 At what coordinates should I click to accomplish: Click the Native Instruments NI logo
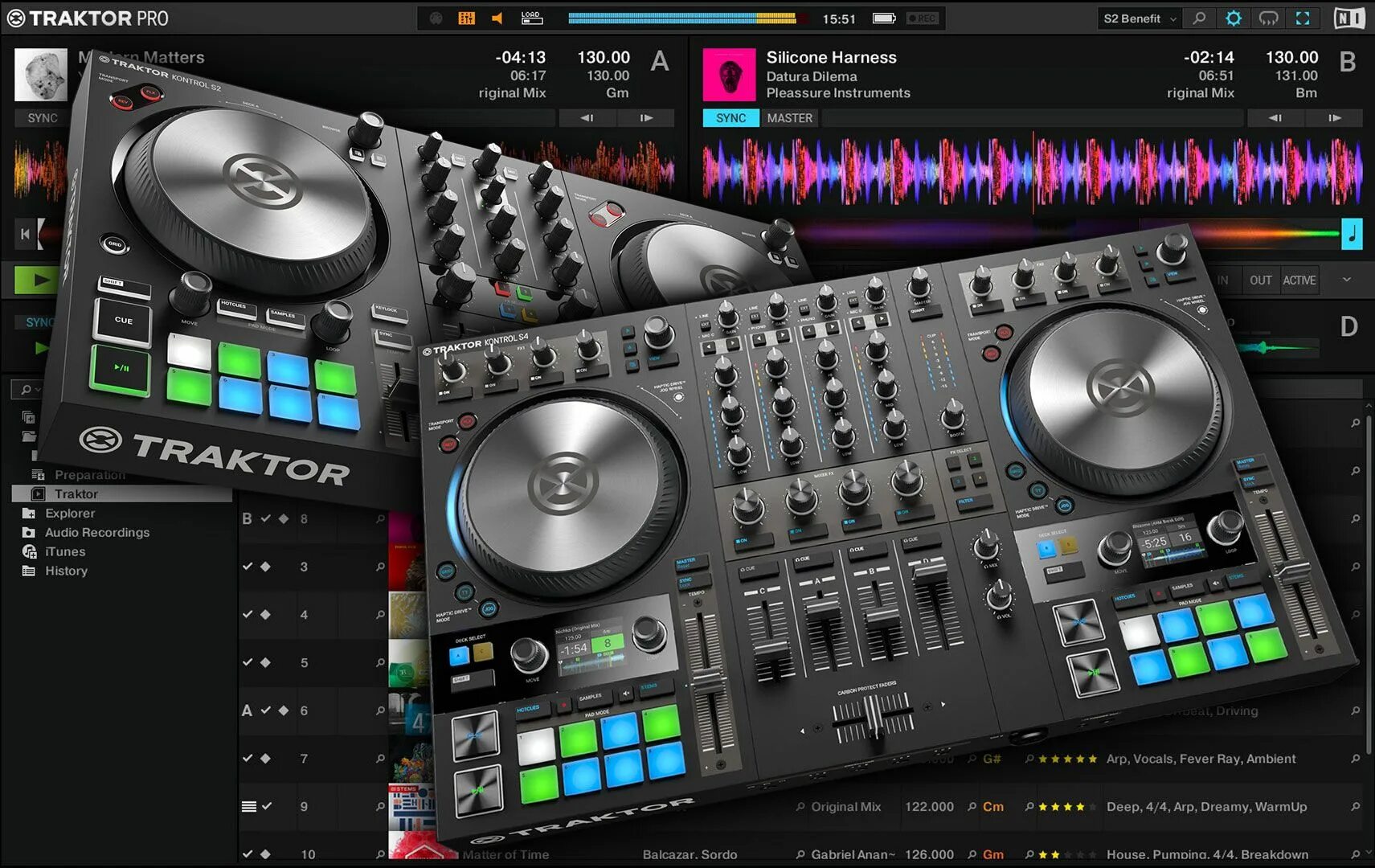1349,18
